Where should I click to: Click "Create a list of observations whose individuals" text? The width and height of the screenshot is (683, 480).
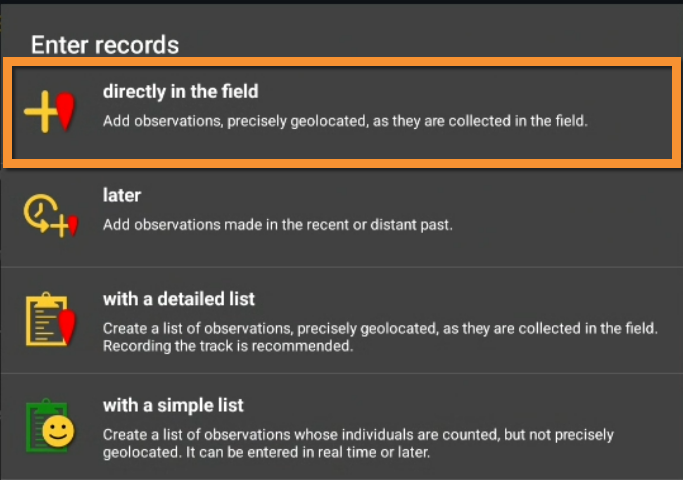358,435
